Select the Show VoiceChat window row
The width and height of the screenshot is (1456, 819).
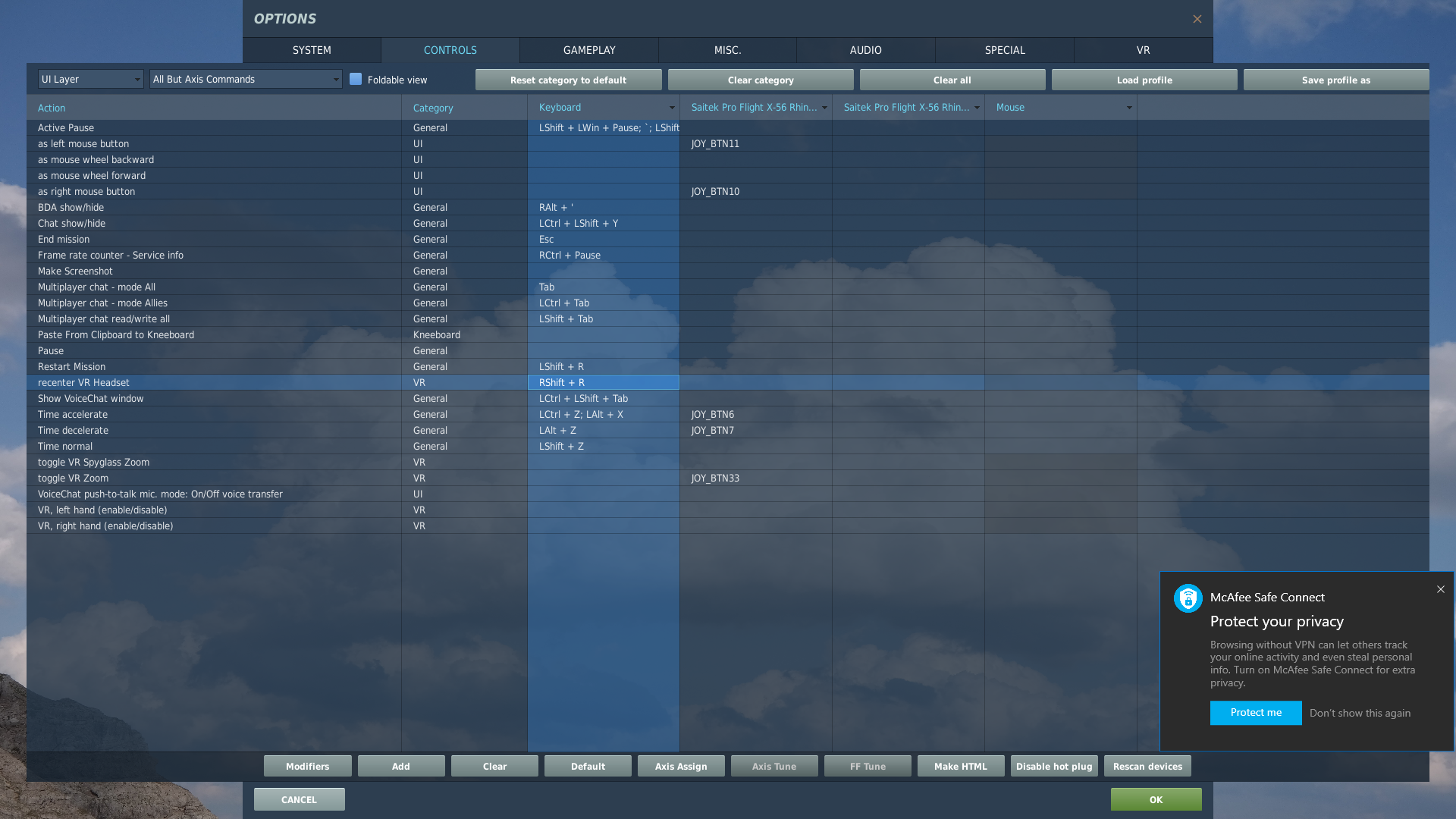point(728,398)
